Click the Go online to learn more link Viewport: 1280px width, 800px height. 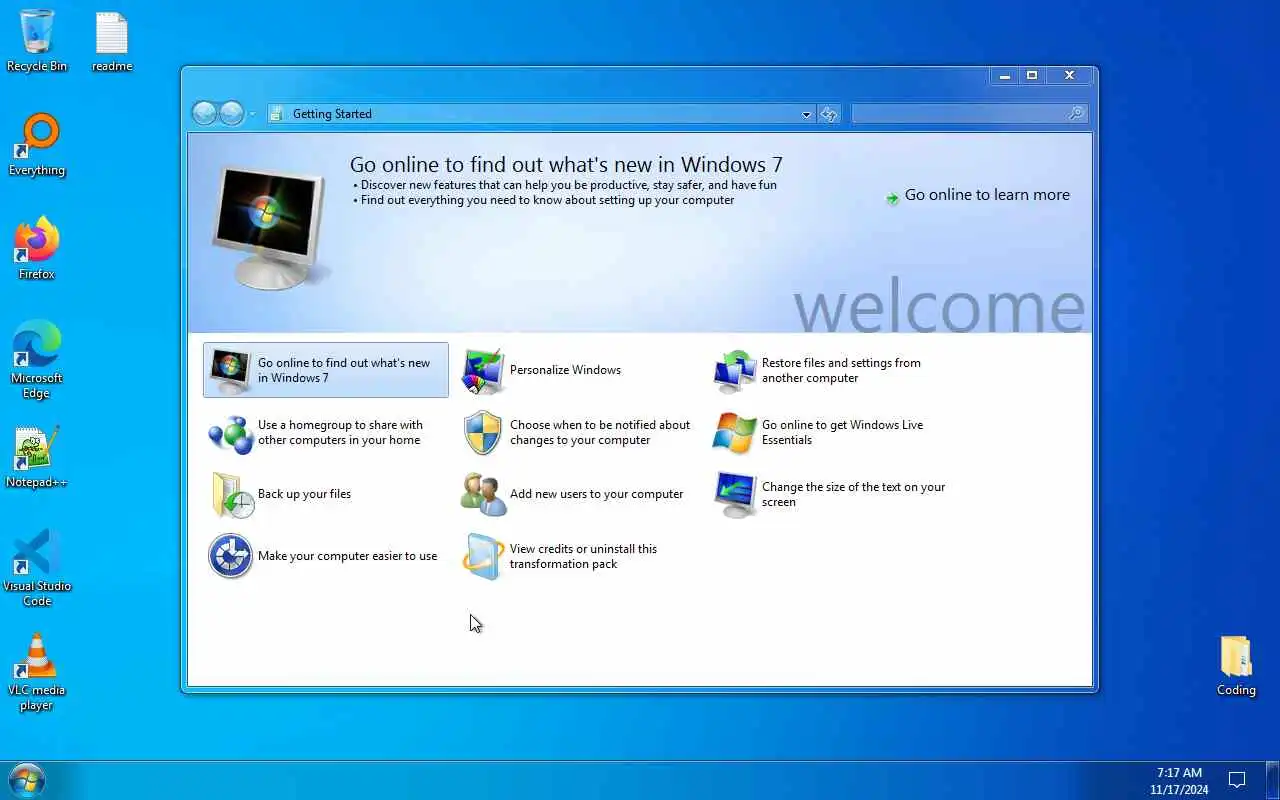click(x=987, y=195)
